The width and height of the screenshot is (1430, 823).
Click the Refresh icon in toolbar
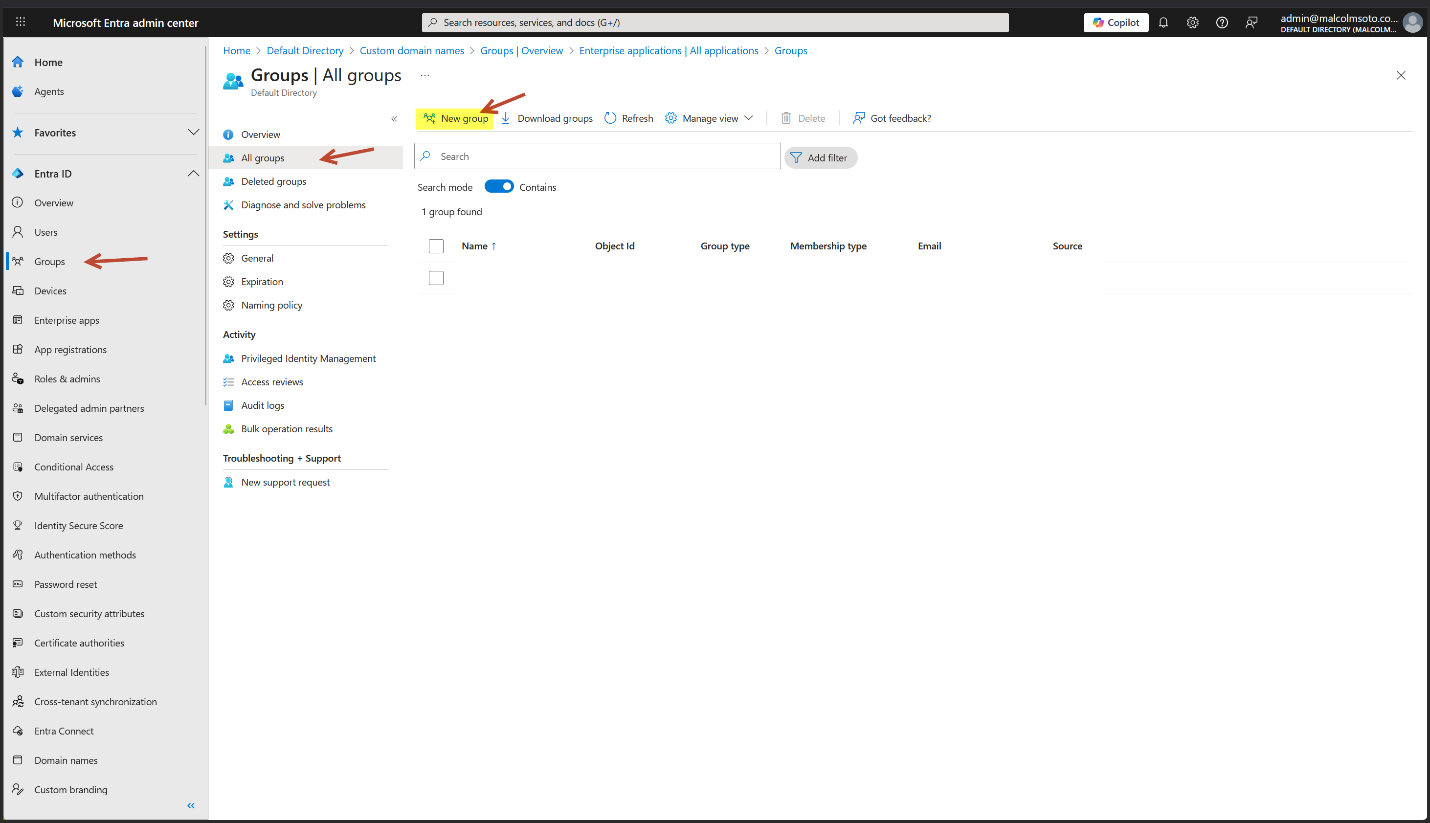pos(610,118)
